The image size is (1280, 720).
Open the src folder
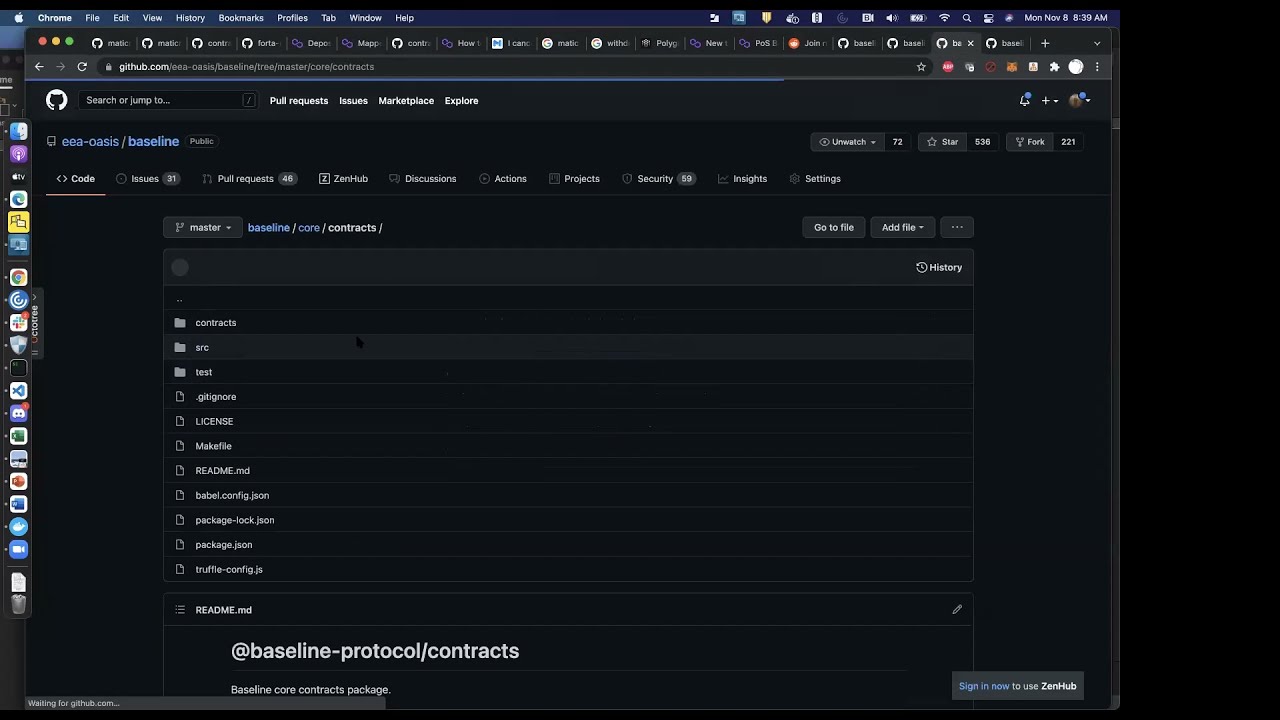pos(202,347)
